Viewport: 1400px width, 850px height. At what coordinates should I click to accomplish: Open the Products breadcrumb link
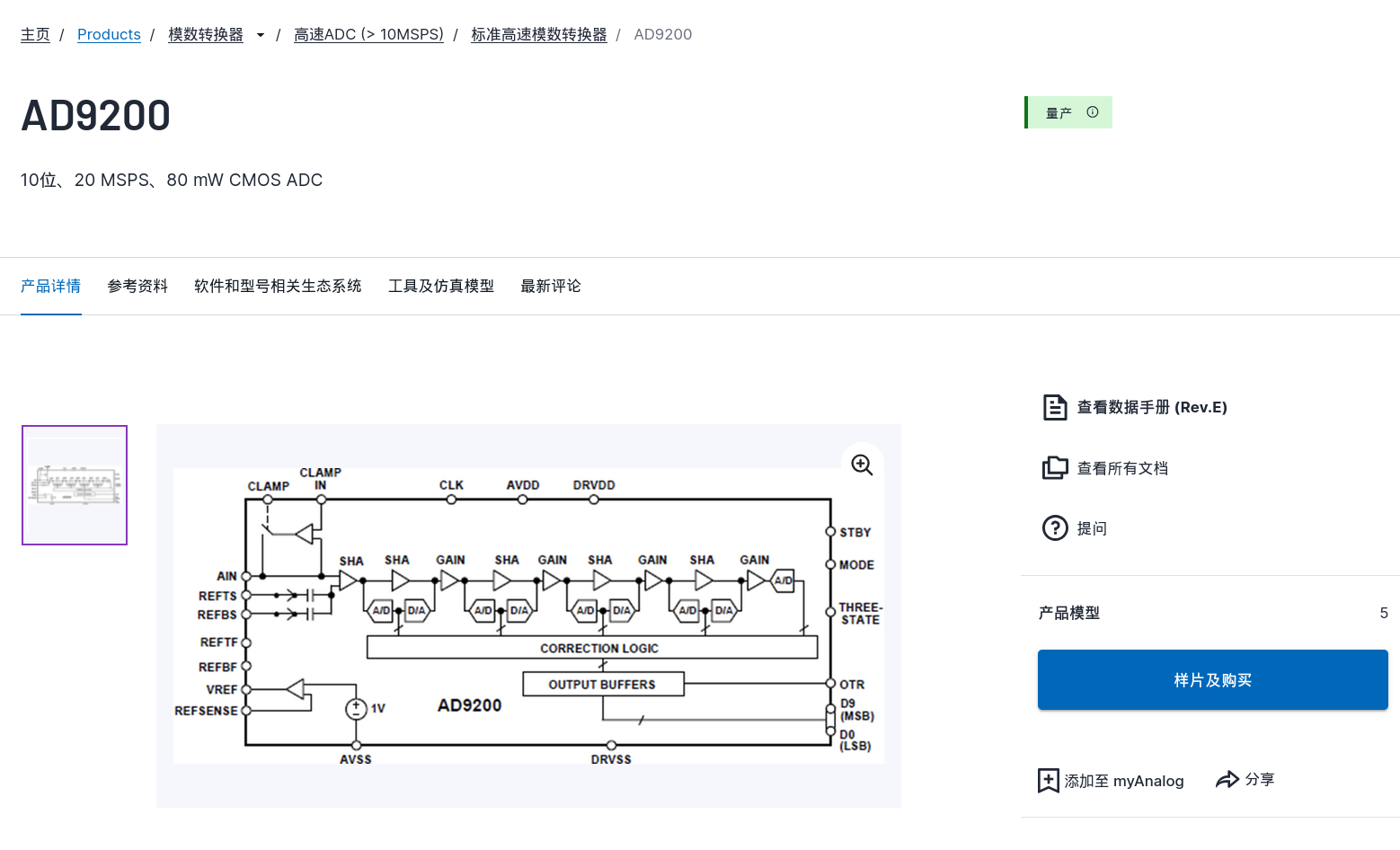tap(109, 34)
